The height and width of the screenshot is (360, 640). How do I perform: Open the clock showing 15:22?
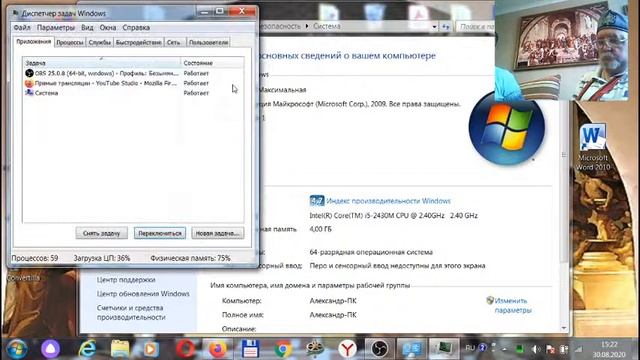[609, 349]
